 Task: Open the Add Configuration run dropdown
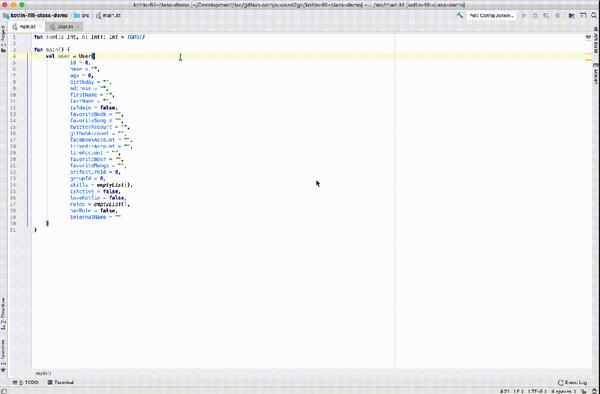(x=492, y=15)
